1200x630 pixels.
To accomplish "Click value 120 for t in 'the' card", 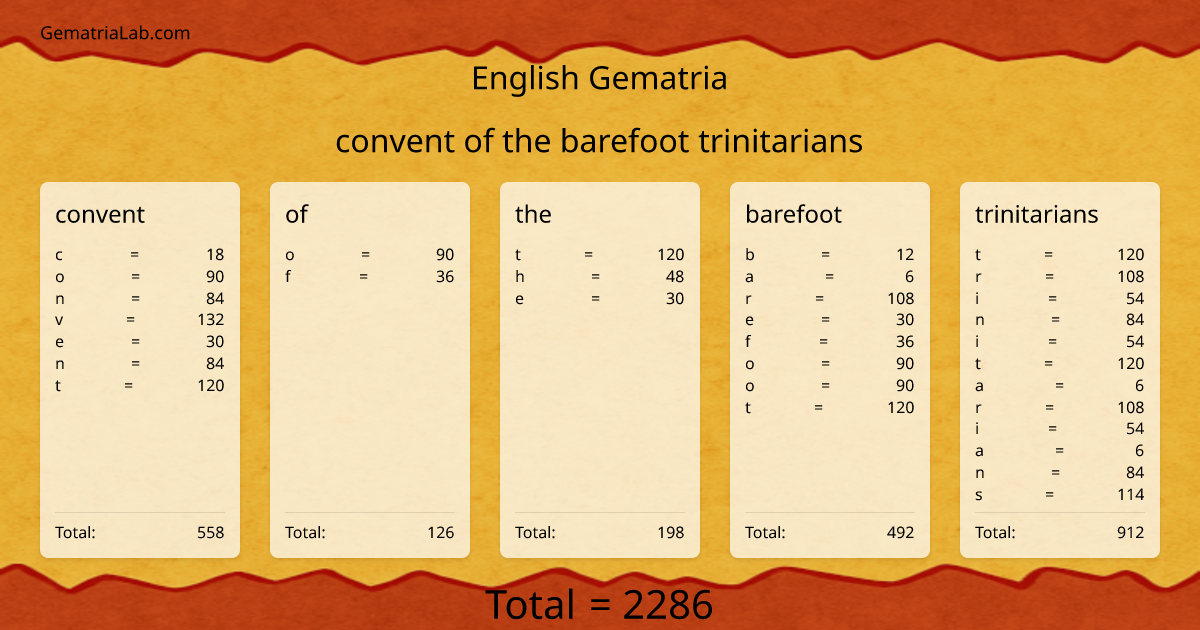I will pos(671,255).
